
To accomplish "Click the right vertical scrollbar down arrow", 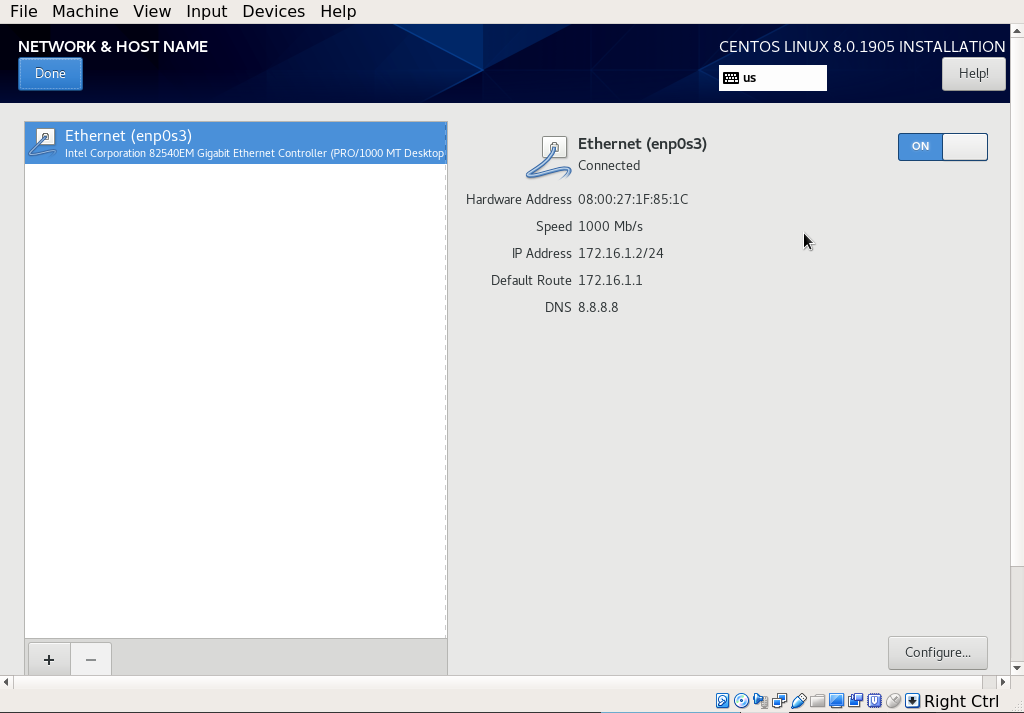I will coord(1017,670).
